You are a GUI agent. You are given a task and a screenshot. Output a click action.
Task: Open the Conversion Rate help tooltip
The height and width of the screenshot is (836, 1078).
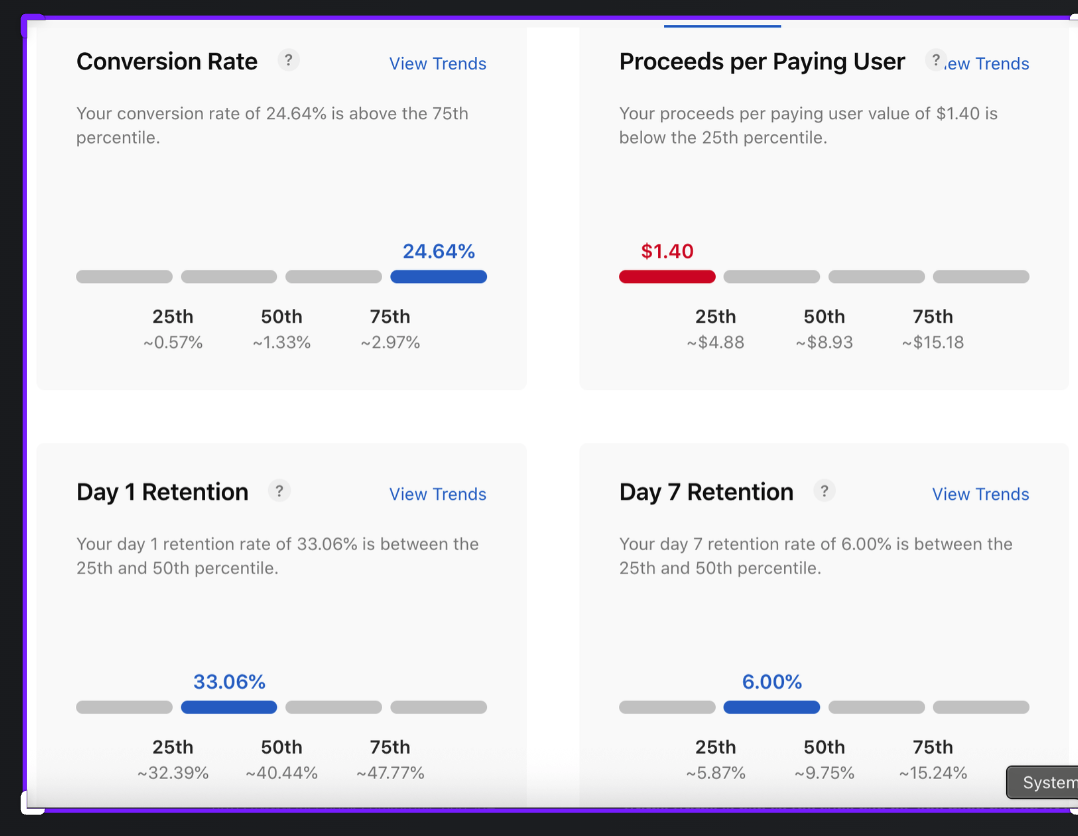point(288,60)
